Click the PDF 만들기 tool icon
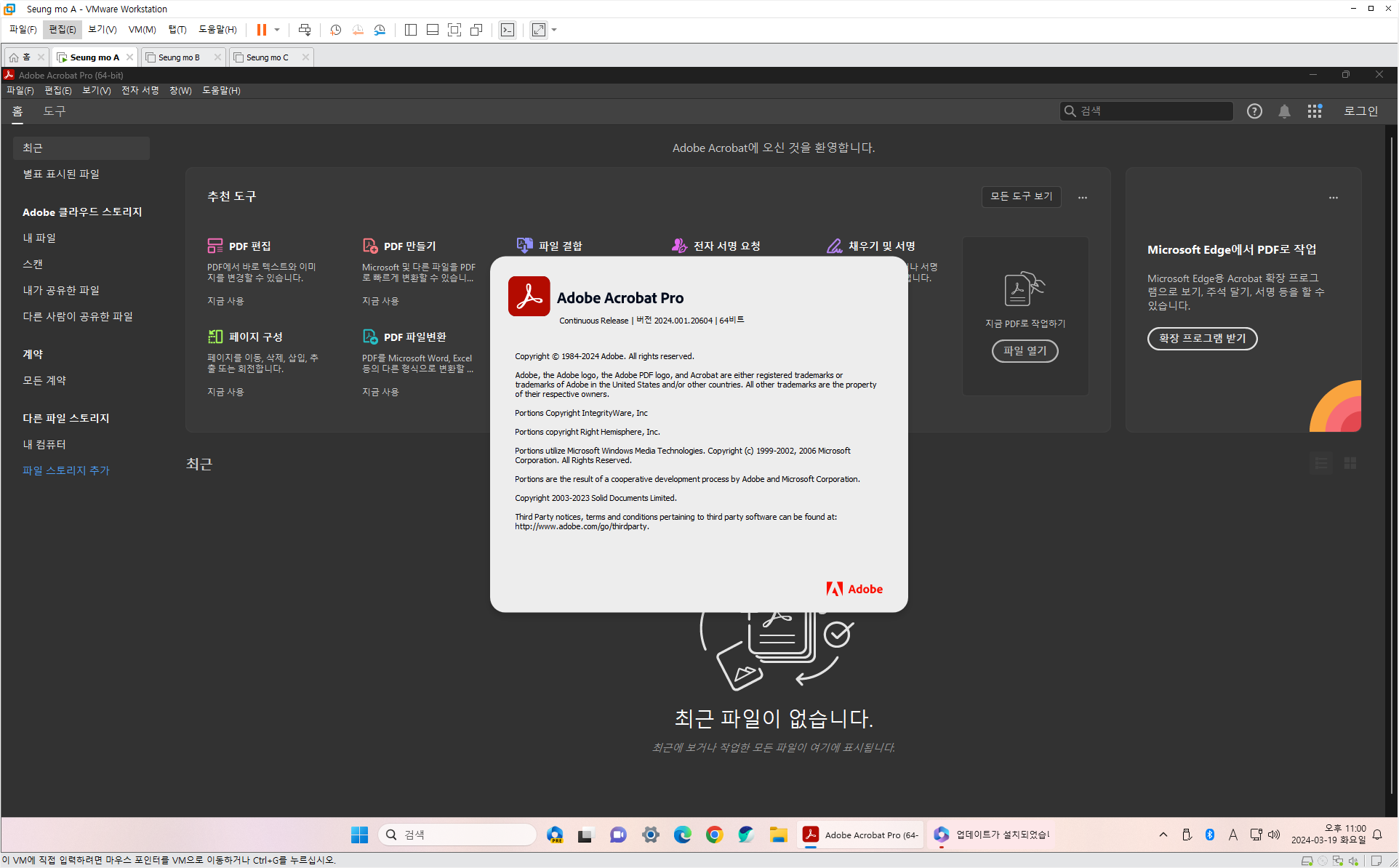The image size is (1399, 868). click(x=370, y=246)
